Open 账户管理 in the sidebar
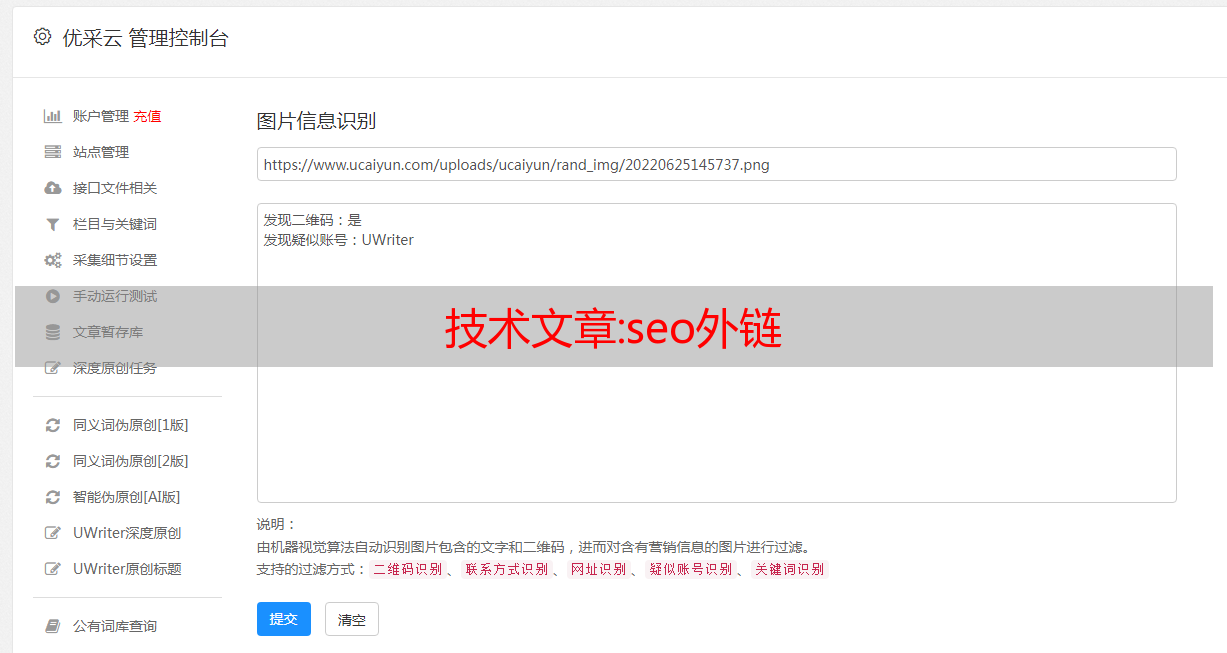The image size is (1227, 653). click(x=101, y=116)
